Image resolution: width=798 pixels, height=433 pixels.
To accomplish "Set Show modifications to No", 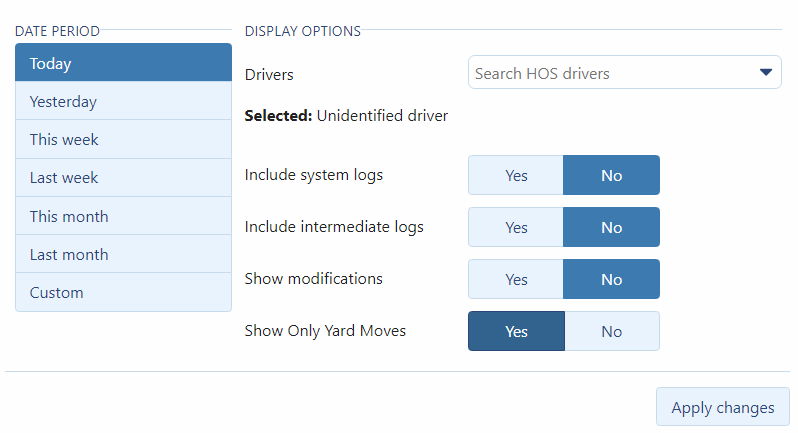I will (611, 279).
